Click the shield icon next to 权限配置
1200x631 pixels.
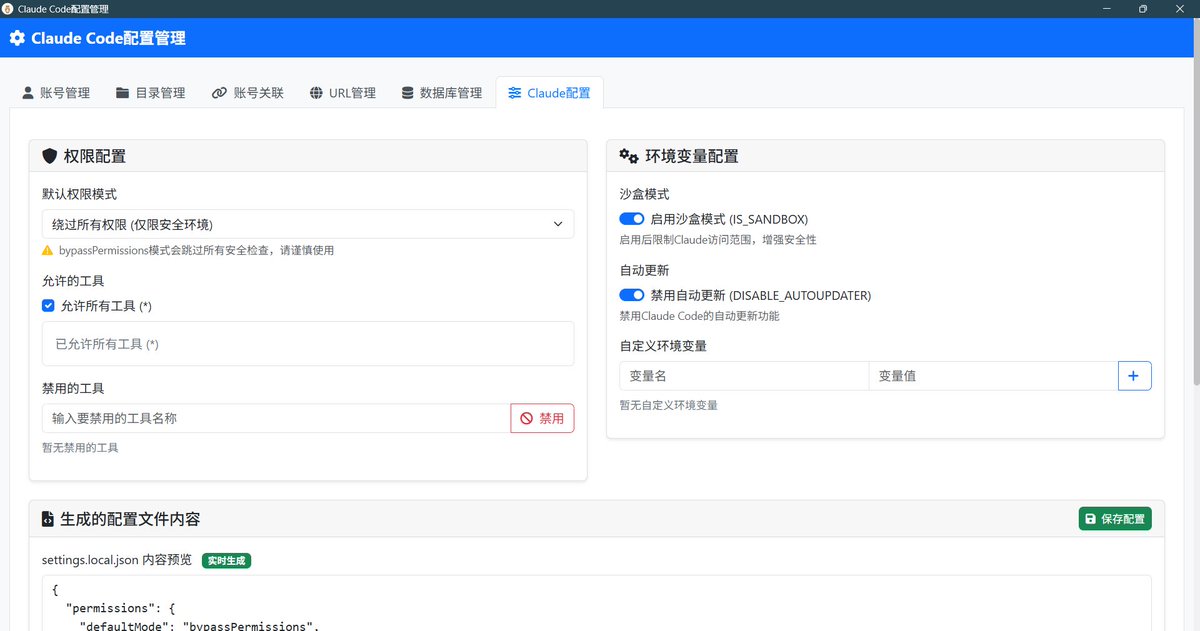[50, 156]
